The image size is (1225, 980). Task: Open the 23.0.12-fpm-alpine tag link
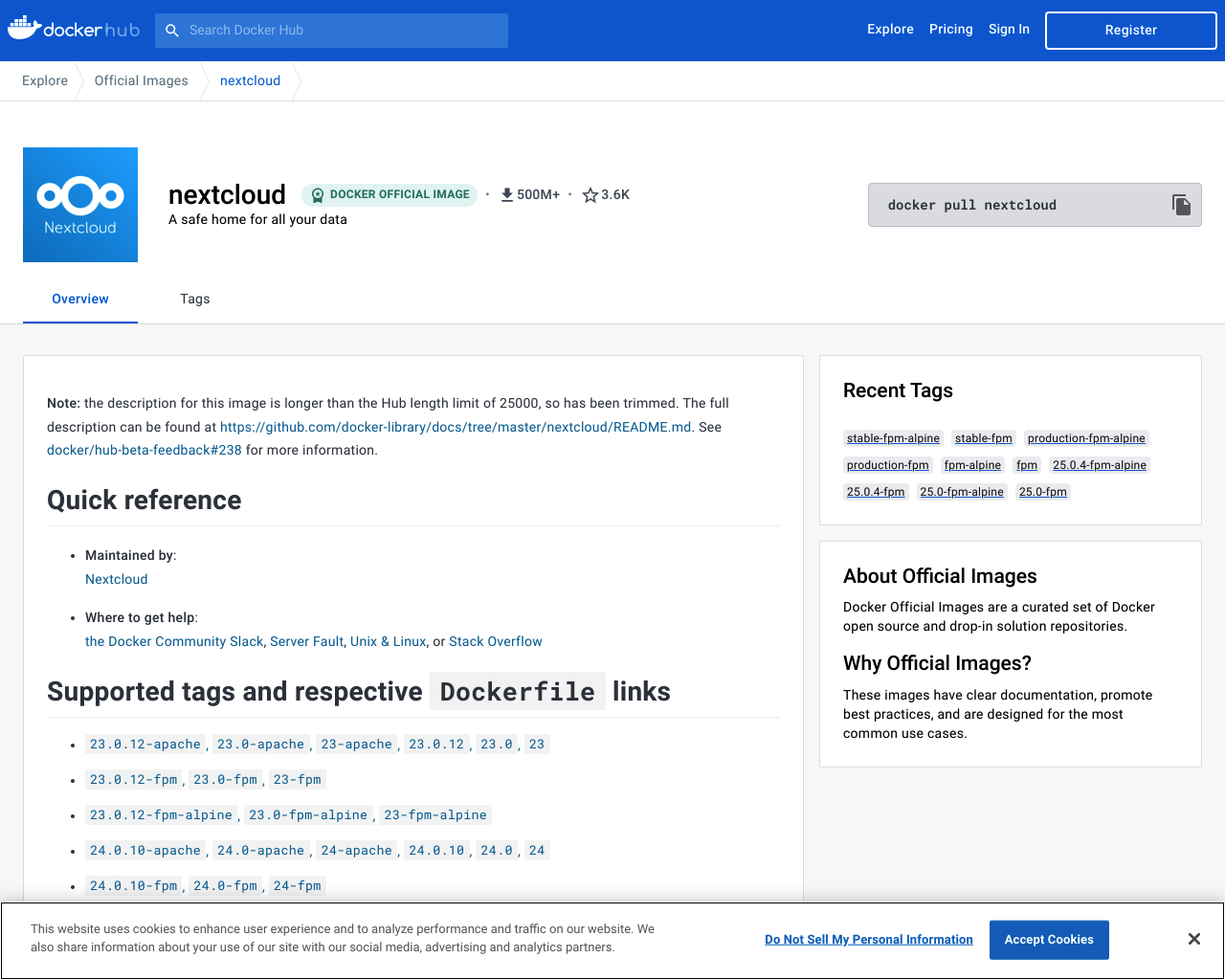point(161,815)
